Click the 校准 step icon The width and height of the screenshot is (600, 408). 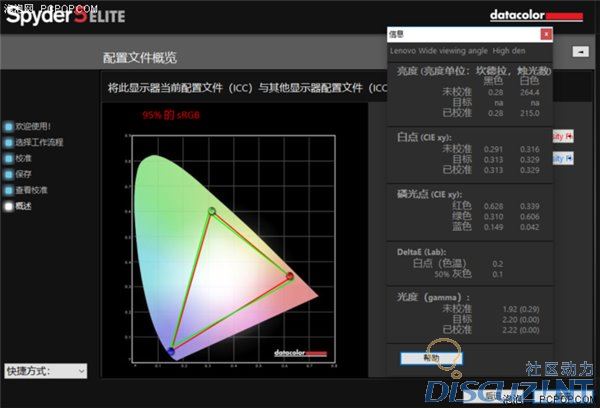pos(9,158)
